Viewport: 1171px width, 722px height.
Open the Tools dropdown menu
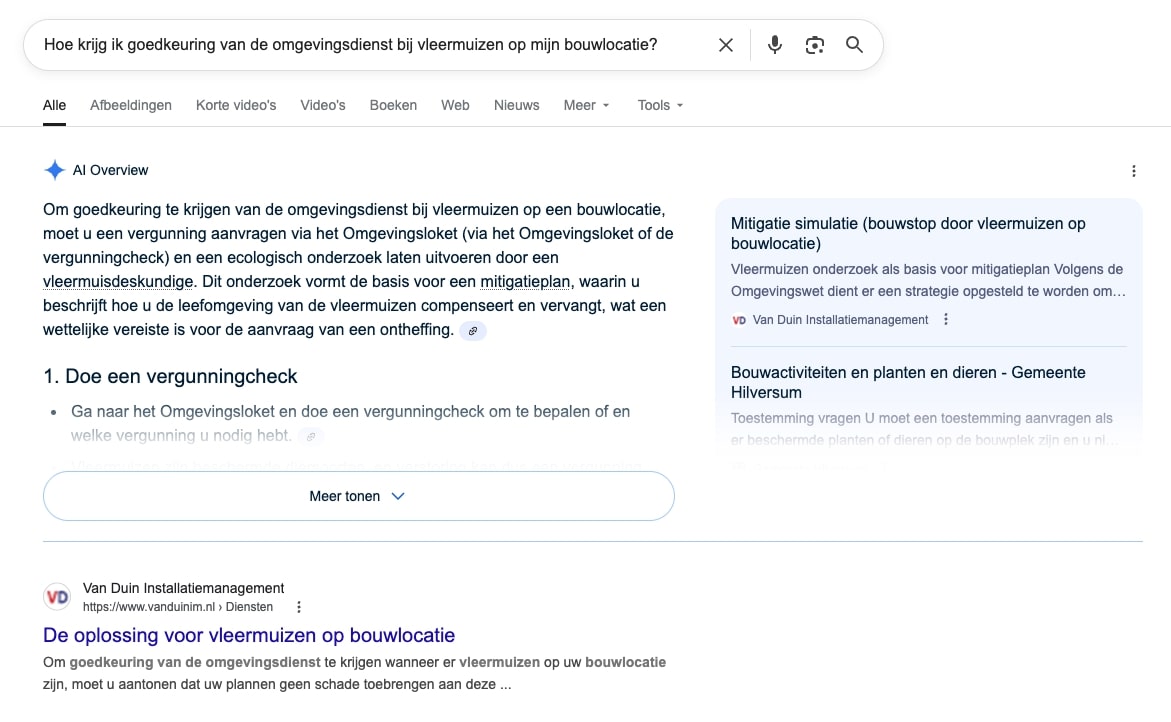pyautogui.click(x=660, y=105)
